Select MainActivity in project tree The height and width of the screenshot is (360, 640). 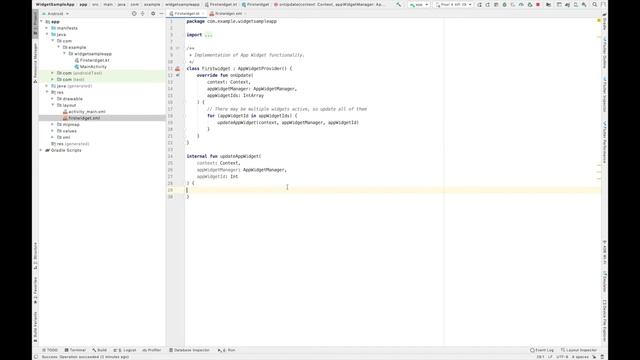(x=91, y=67)
